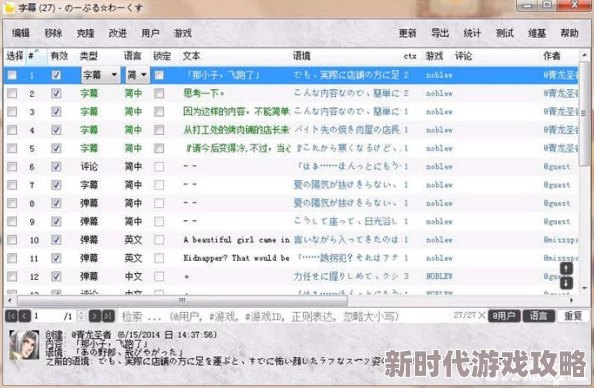Uncheck the 有效 checkbox in row 2

coord(56,93)
